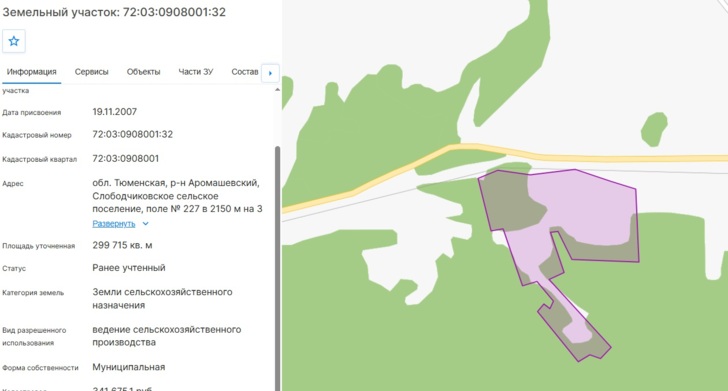Open the Информация tab

pos(32,72)
